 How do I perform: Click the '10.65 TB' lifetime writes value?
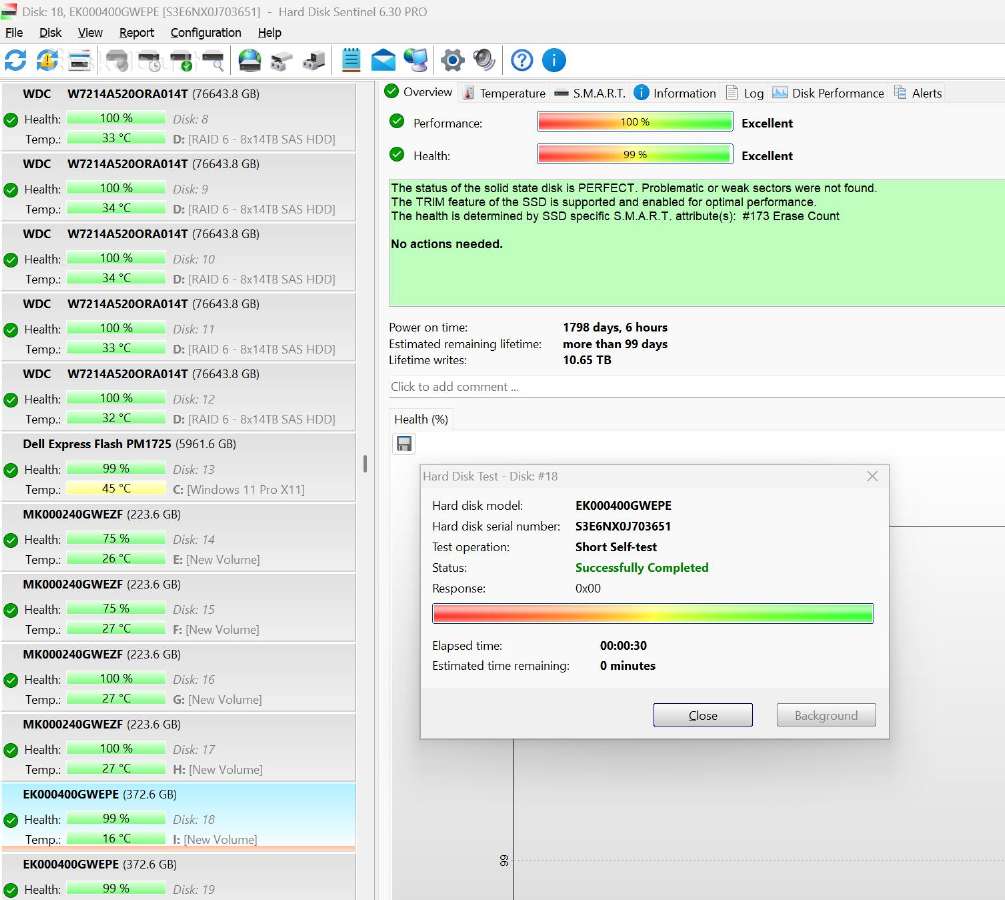(x=586, y=360)
